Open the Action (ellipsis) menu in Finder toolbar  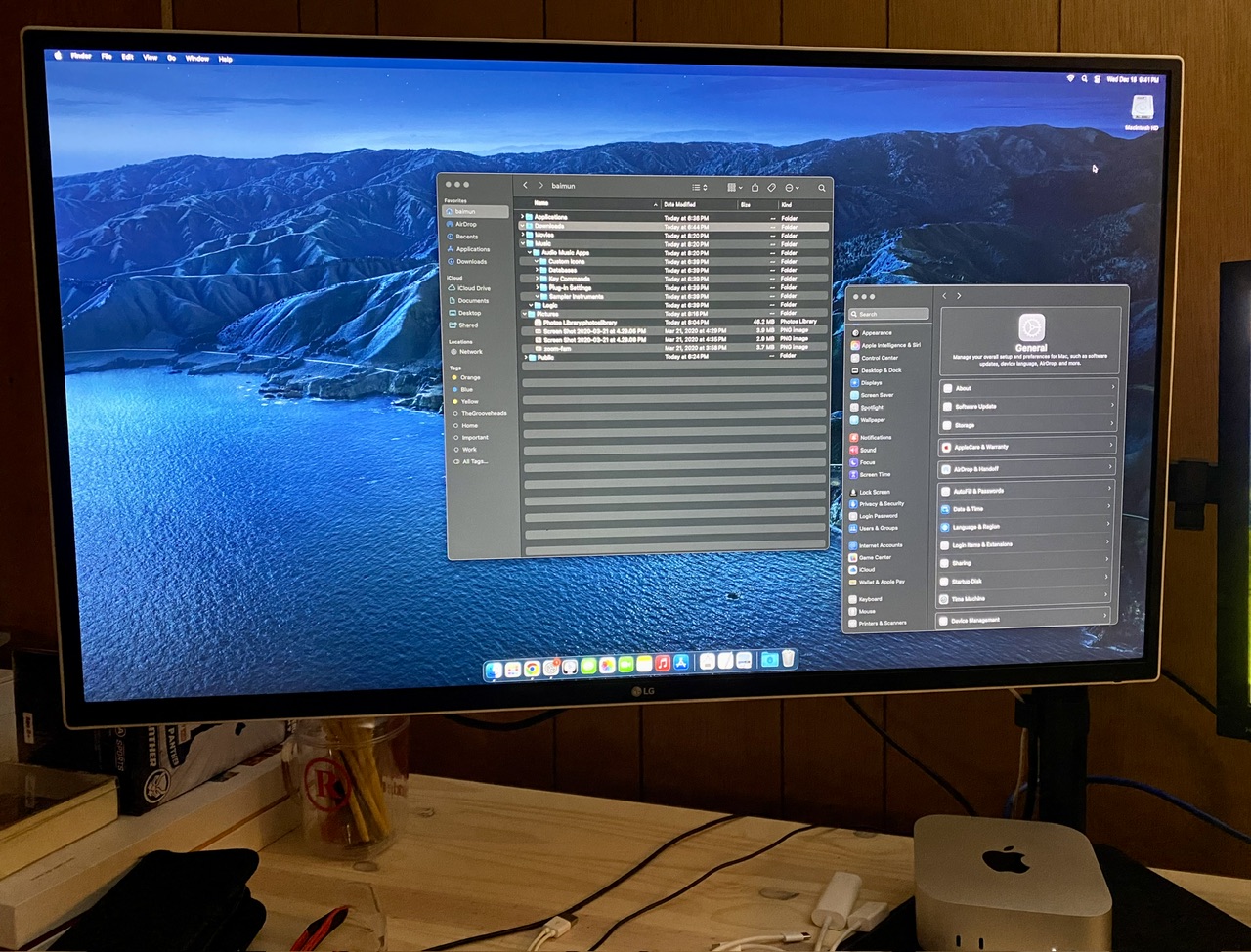[x=791, y=187]
